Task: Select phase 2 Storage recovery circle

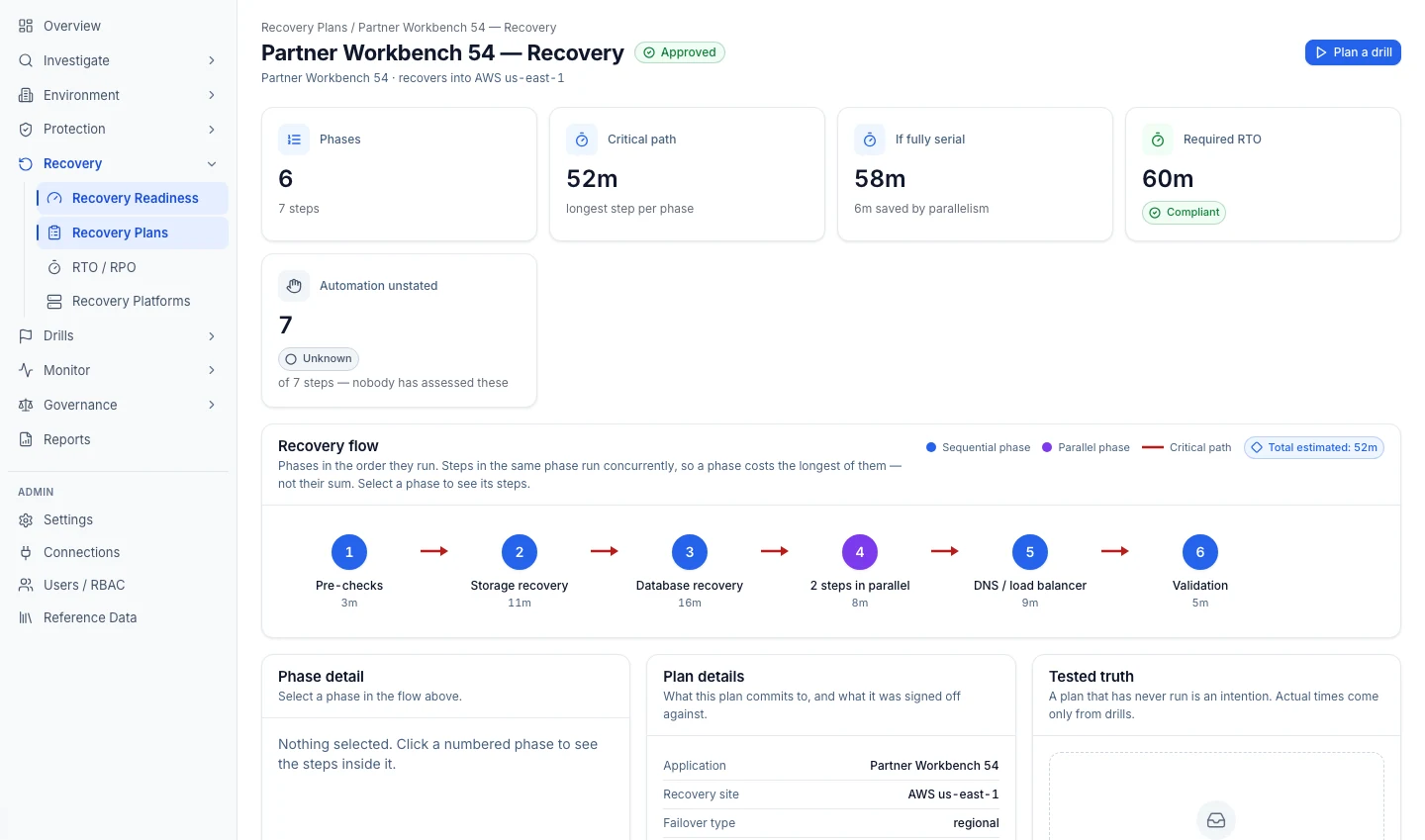Action: pos(520,552)
